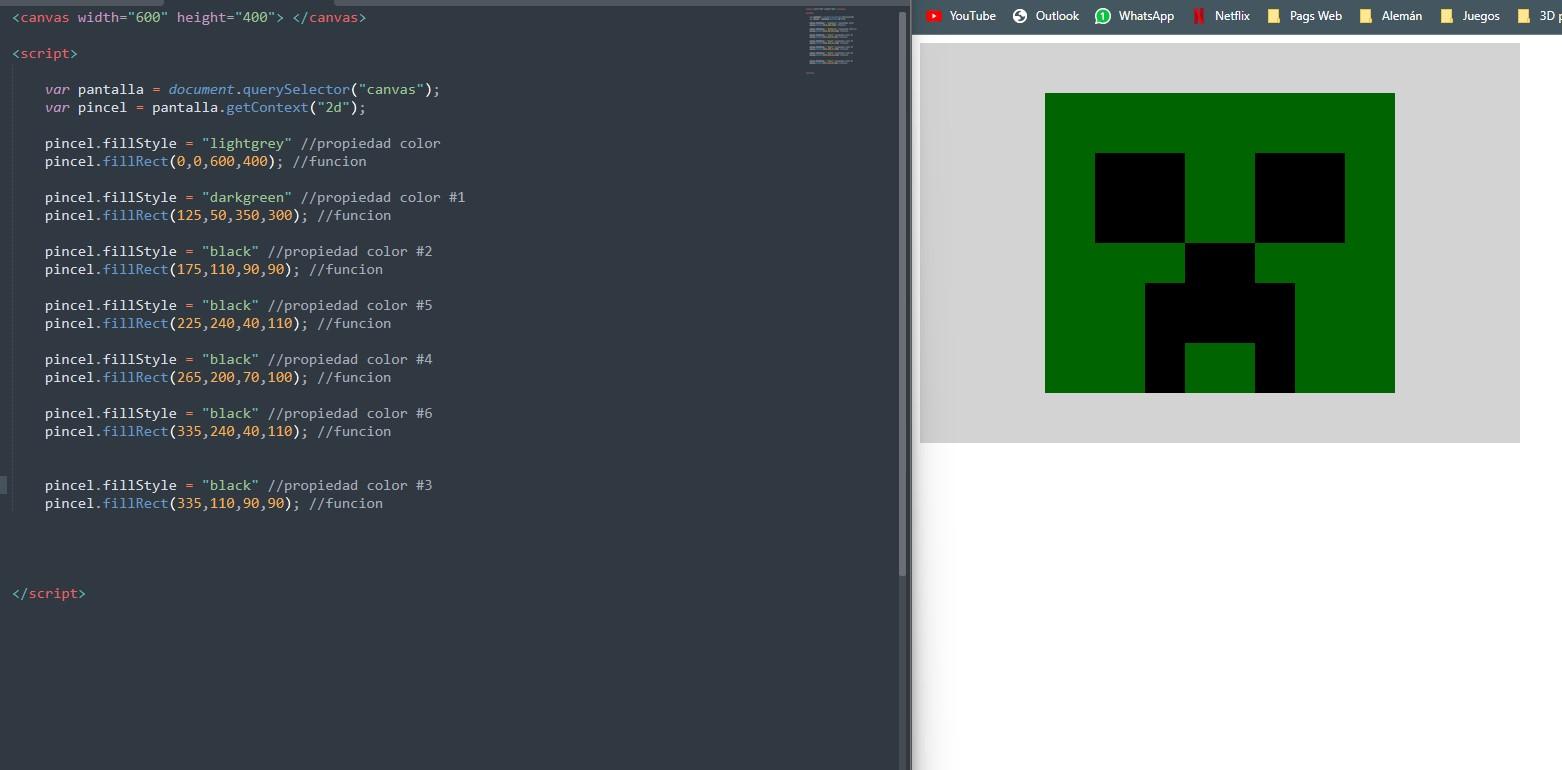Viewport: 1562px width, 770px height.
Task: Click the code minimap in the editor
Action: pyautogui.click(x=831, y=40)
